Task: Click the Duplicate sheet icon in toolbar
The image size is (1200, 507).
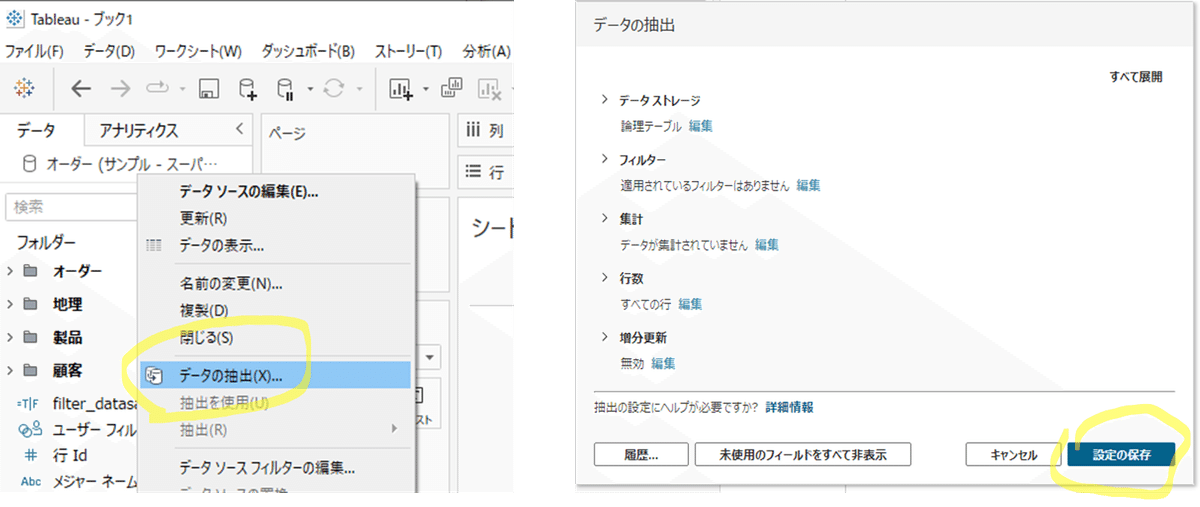Action: tap(451, 89)
